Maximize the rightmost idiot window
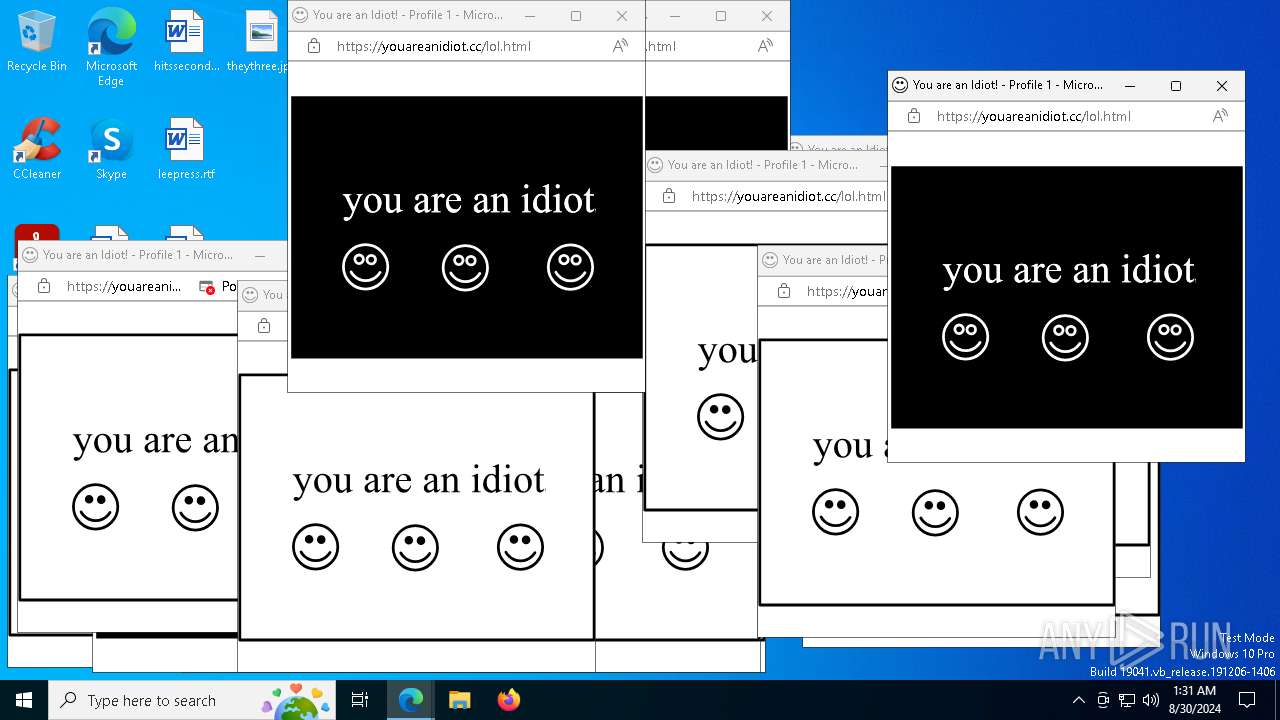 [1176, 86]
